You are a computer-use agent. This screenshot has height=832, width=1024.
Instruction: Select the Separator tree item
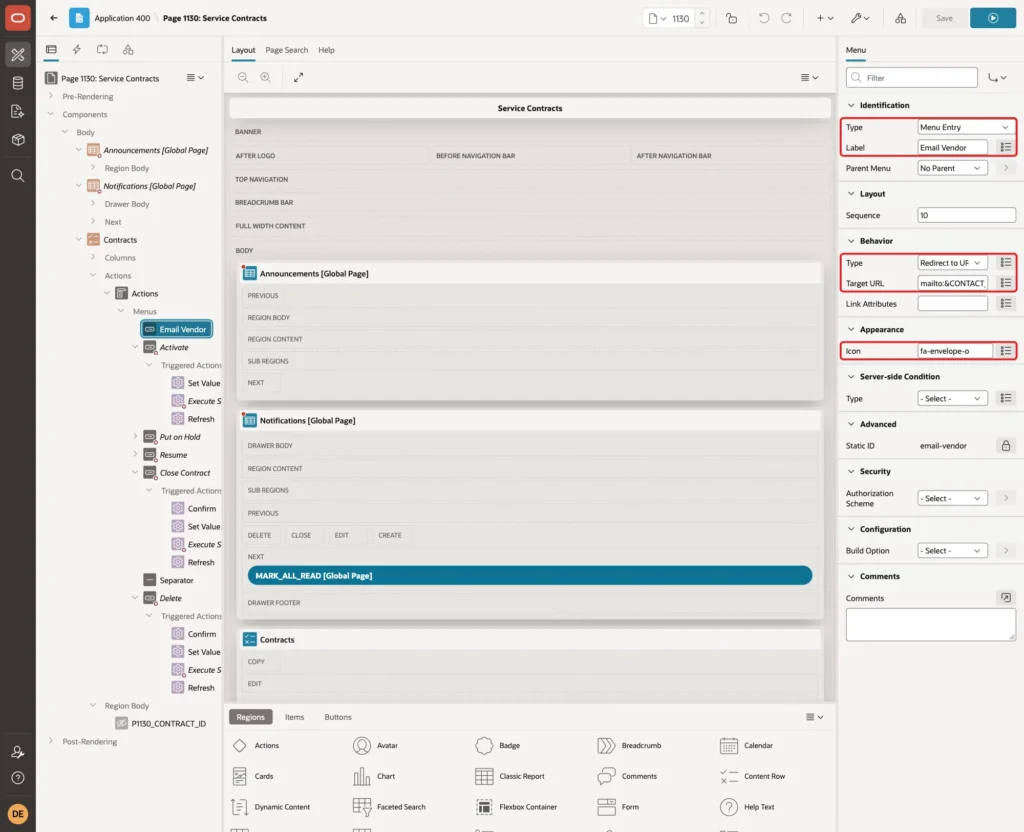(176, 580)
